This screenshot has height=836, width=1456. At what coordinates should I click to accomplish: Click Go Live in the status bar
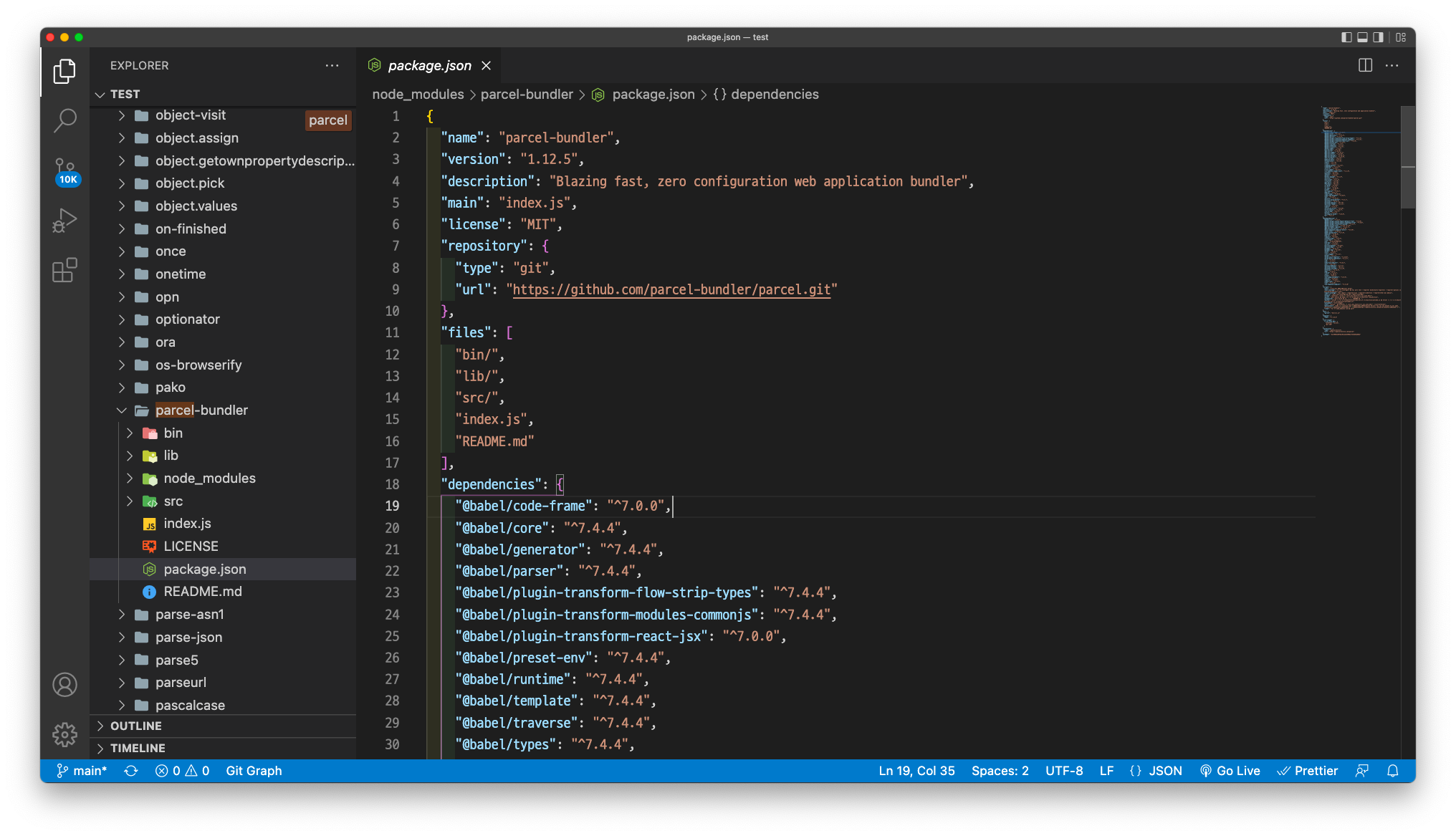coord(1230,771)
